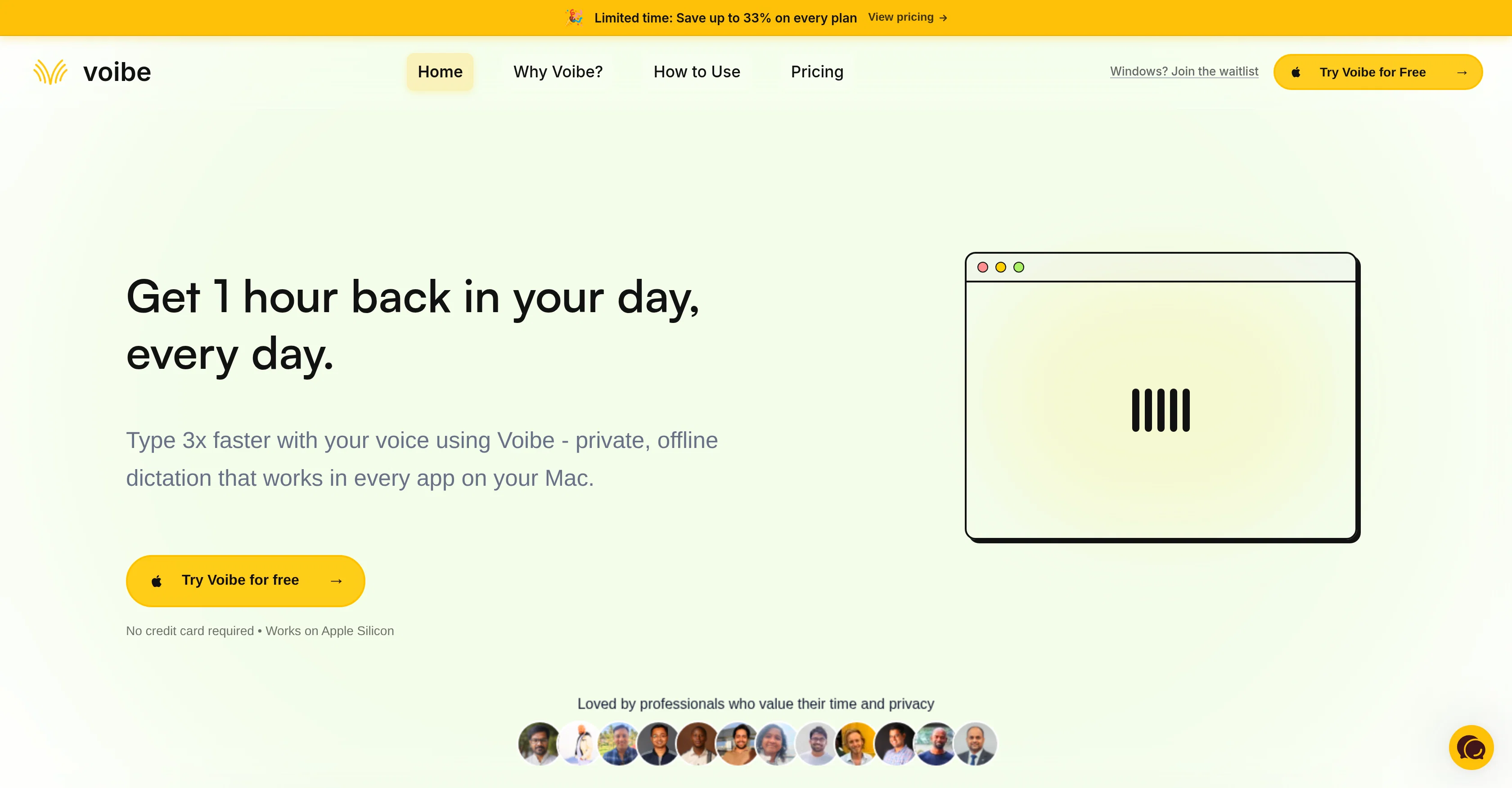1512x788 pixels.
Task: Click the last avatar with suit and tie
Action: 975,743
